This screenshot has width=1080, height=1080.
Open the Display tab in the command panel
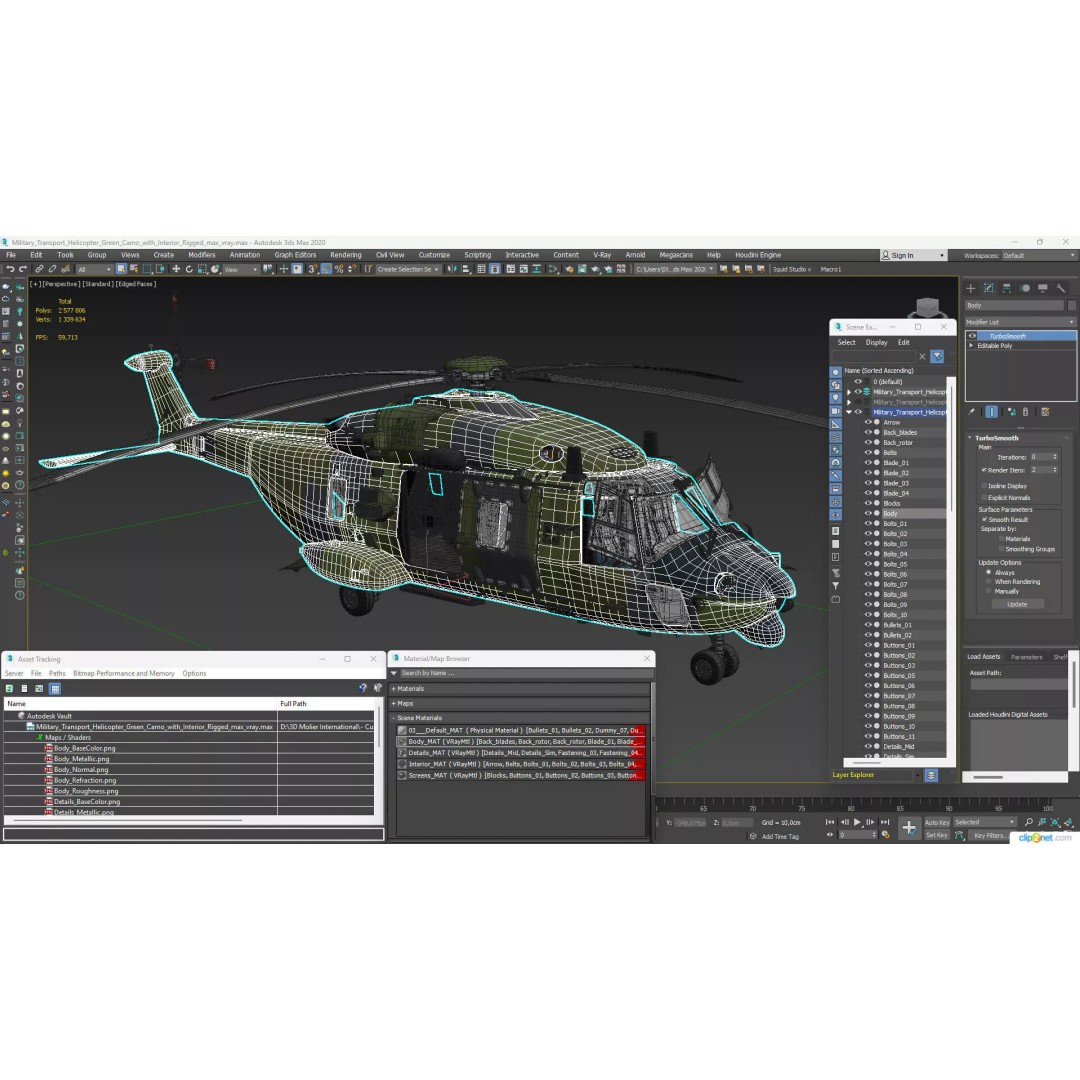pos(1043,288)
